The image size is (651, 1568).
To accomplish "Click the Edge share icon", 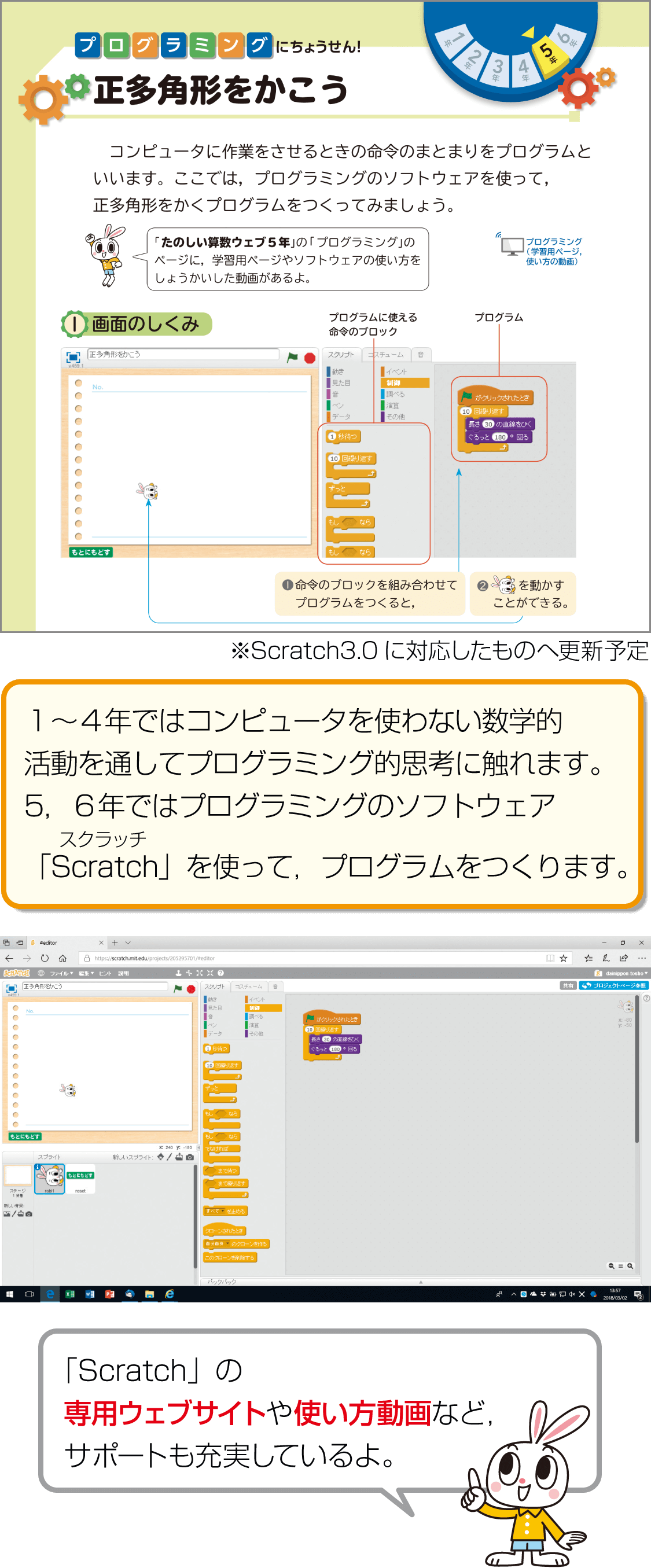I will click(624, 958).
